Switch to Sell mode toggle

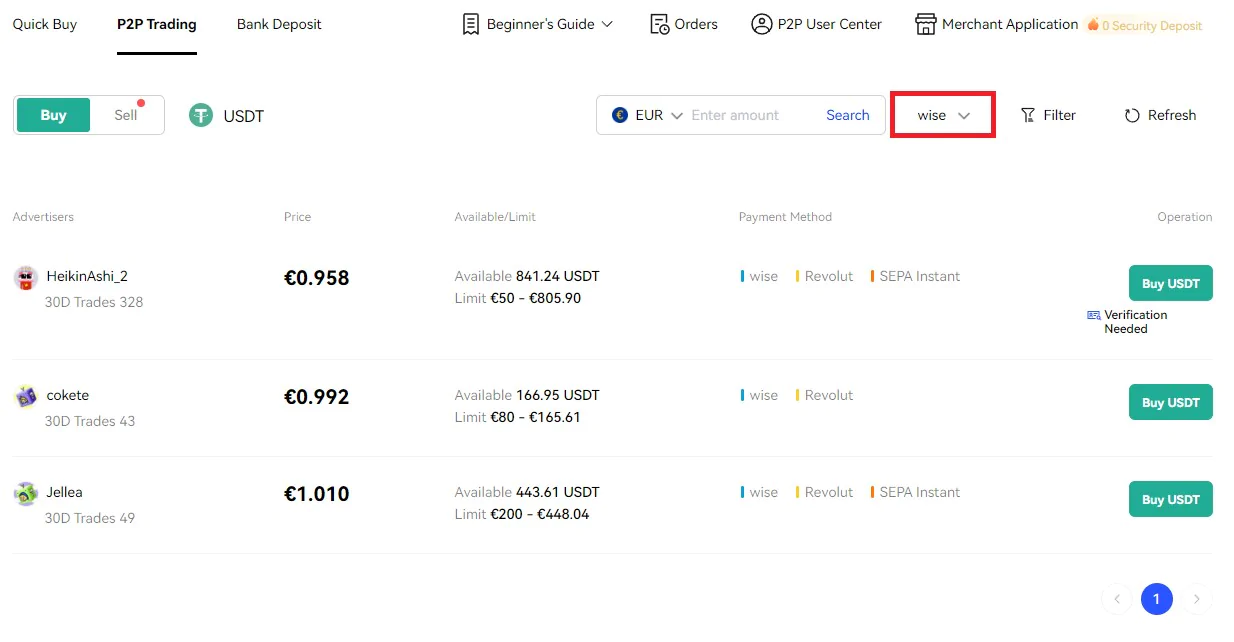[x=126, y=115]
